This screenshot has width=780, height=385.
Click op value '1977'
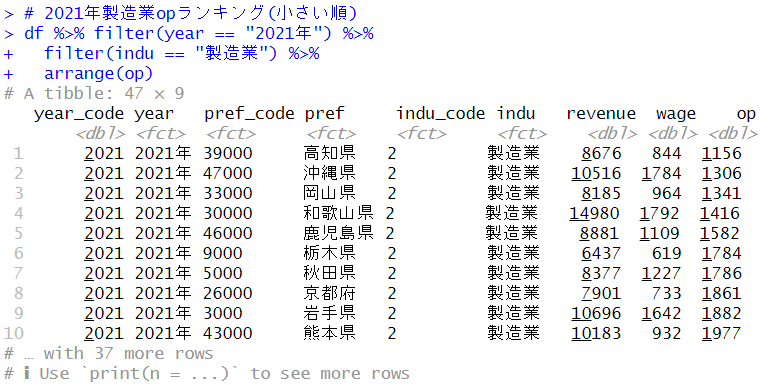pos(722,333)
